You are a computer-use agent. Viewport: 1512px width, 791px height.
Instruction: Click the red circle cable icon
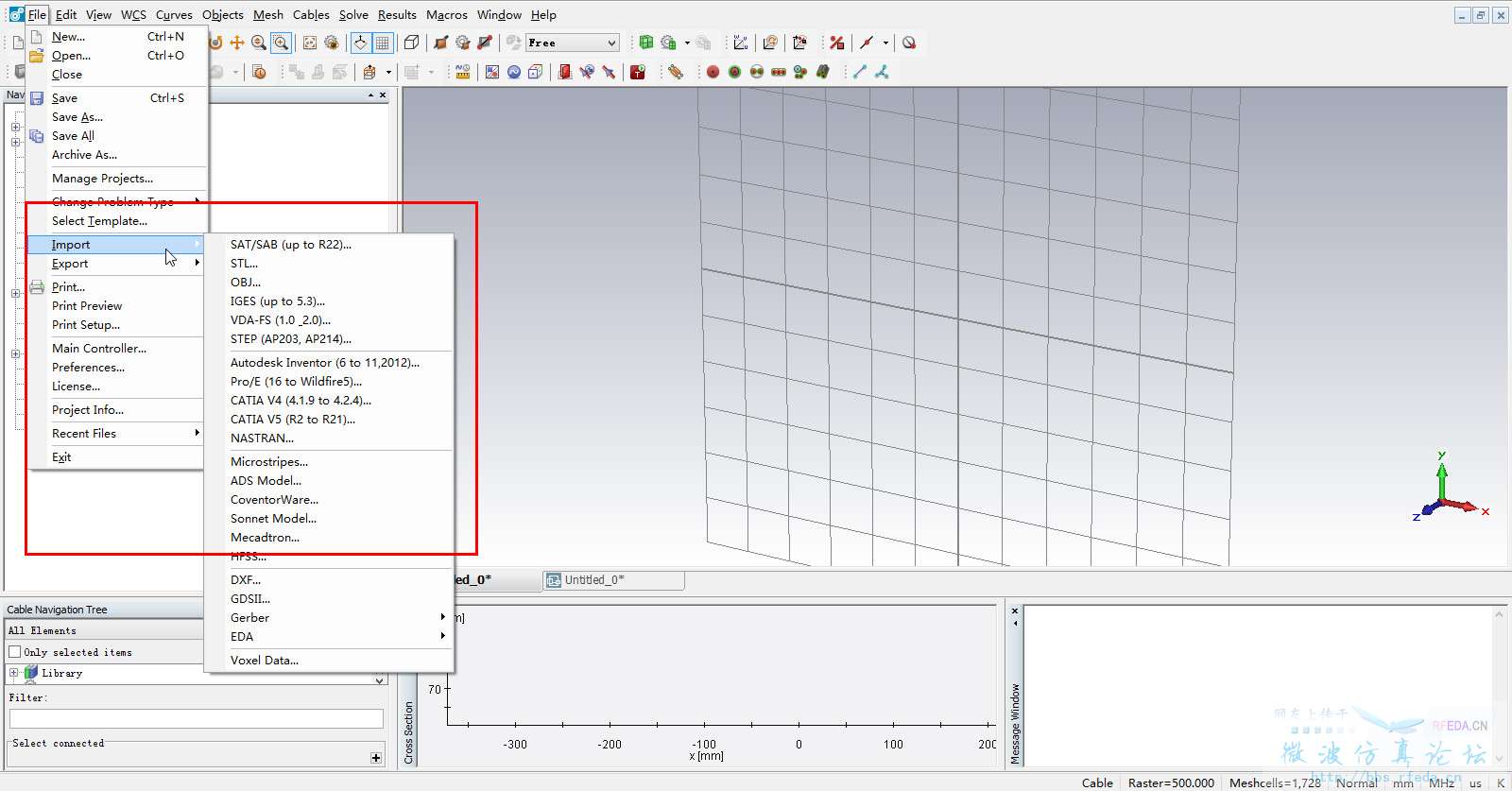click(x=713, y=72)
